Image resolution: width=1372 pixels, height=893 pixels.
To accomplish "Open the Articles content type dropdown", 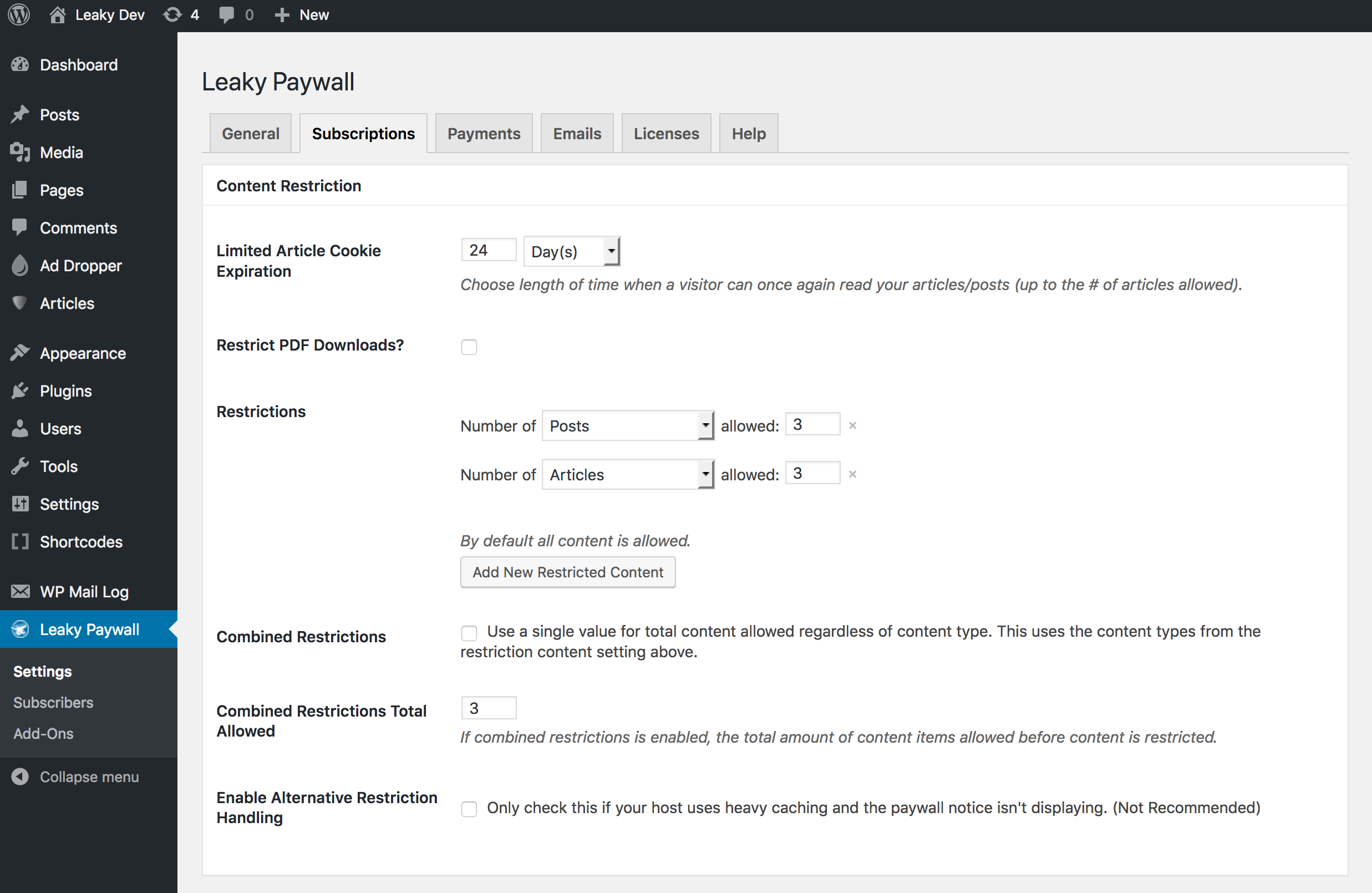I will coord(627,474).
